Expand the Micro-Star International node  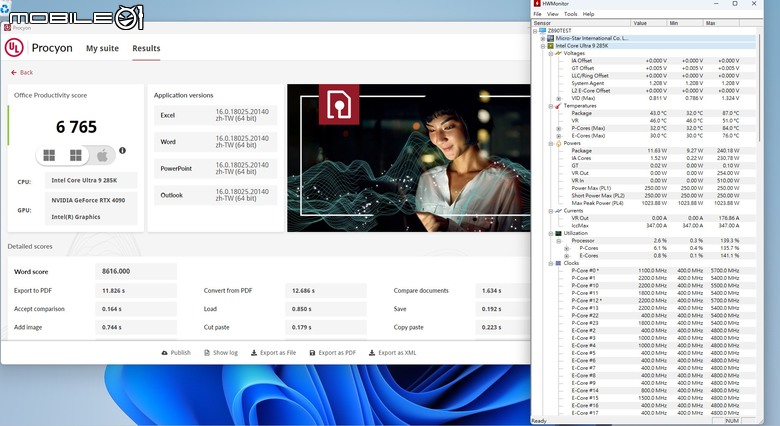(543, 38)
